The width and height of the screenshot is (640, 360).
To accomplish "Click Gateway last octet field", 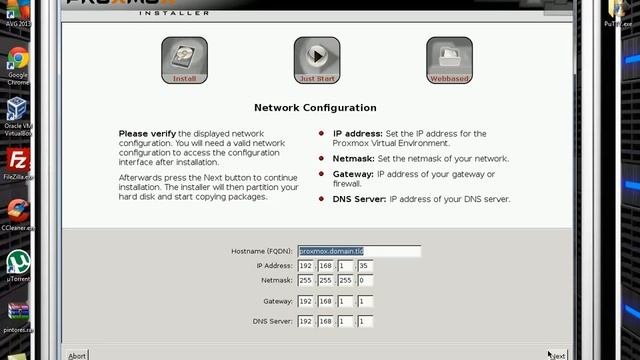I will (365, 301).
